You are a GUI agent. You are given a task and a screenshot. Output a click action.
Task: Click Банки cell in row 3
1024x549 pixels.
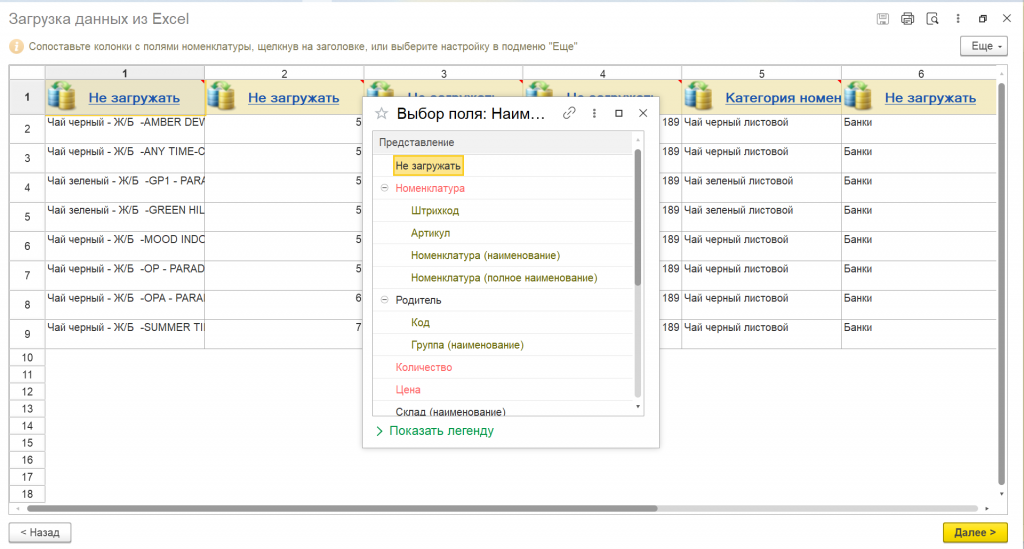pyautogui.click(x=920, y=158)
